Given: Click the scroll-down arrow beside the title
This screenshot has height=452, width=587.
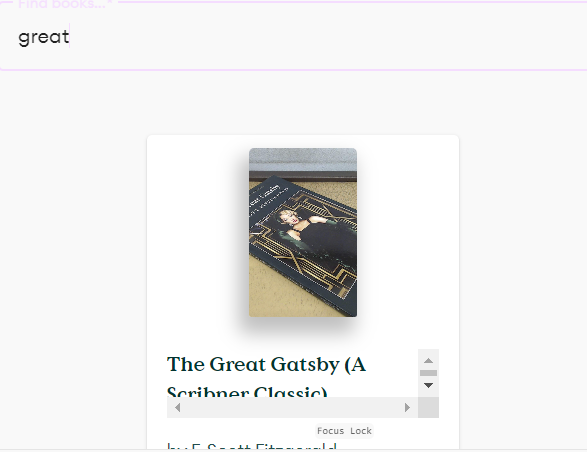Looking at the screenshot, I should pyautogui.click(x=428, y=385).
